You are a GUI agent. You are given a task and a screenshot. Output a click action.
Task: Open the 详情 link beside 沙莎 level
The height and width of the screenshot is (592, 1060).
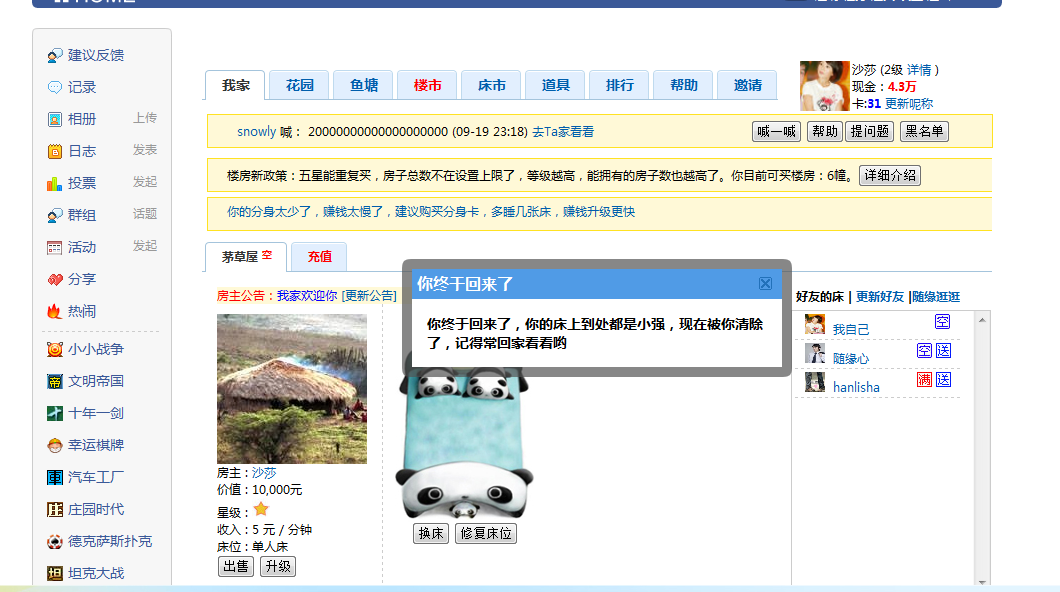tap(919, 70)
